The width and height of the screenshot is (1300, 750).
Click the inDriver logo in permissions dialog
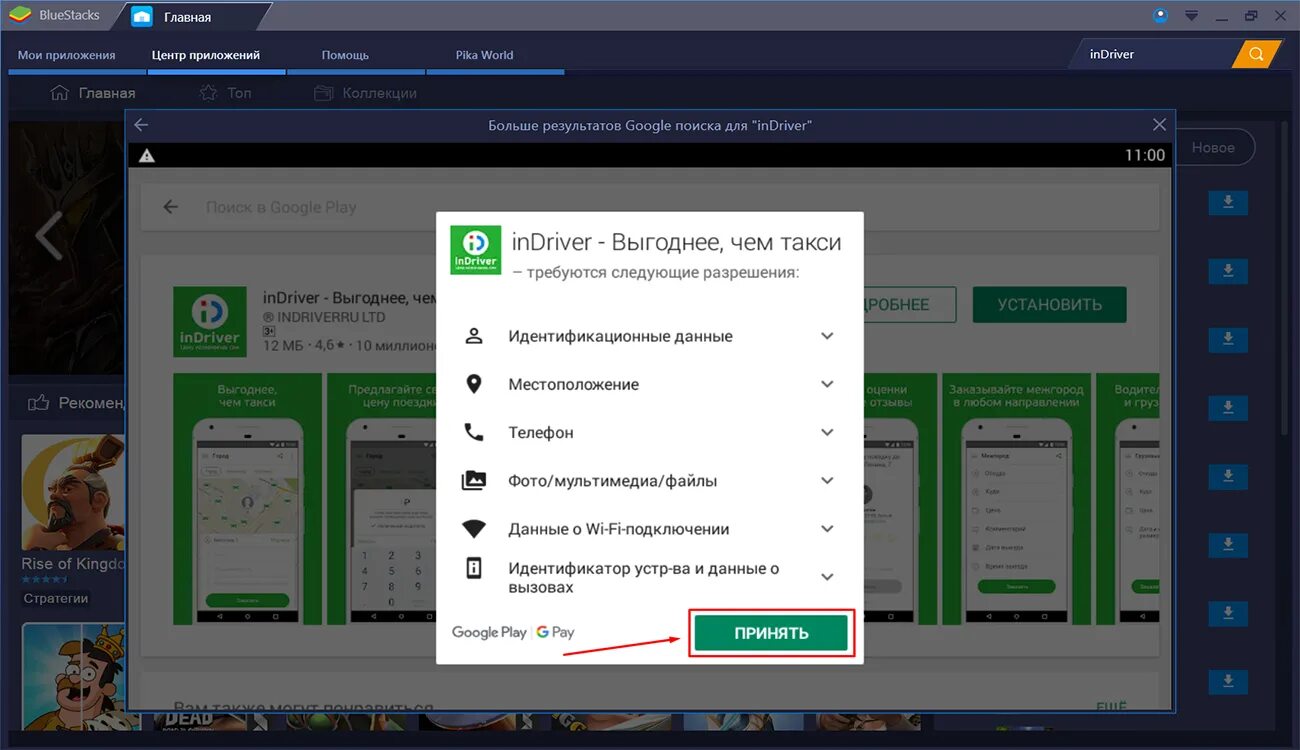(475, 250)
